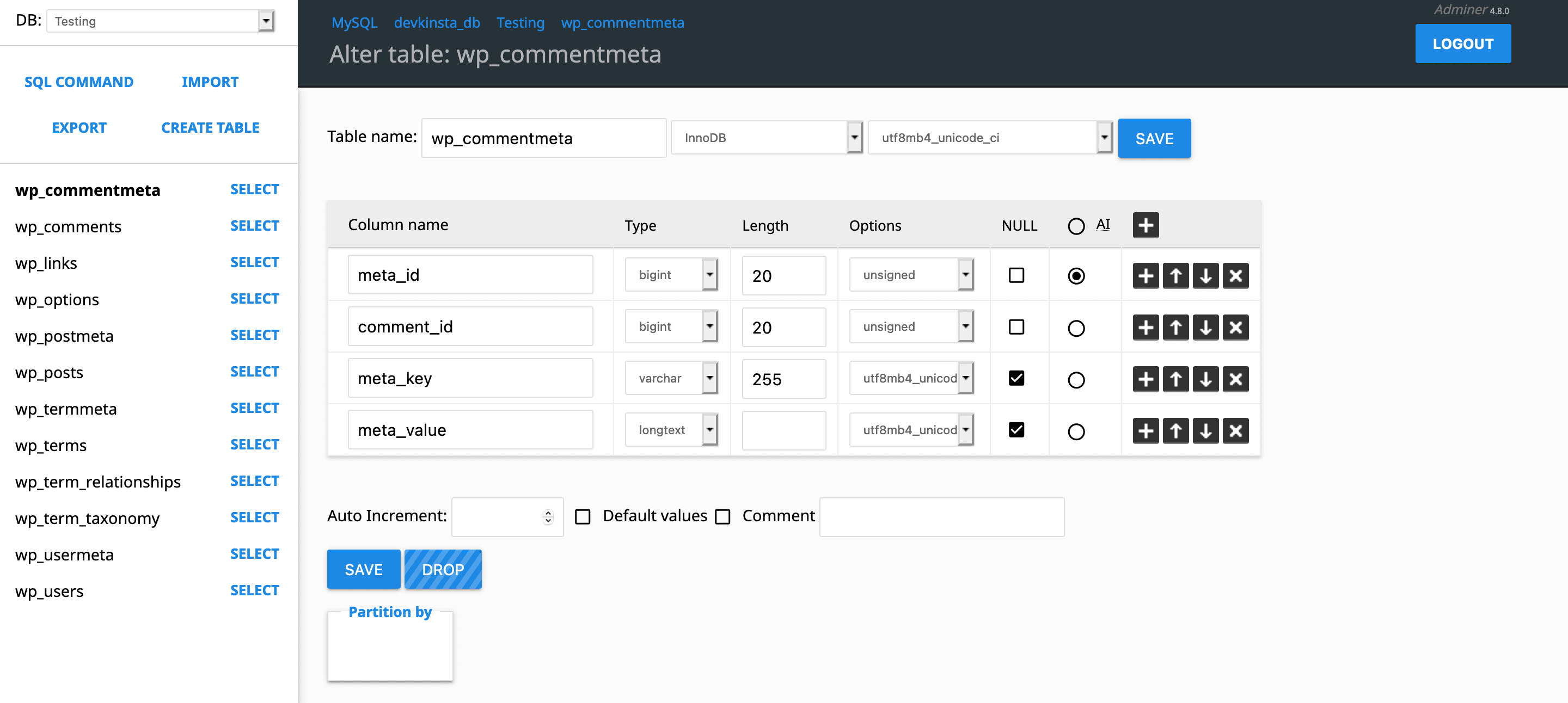Click the IMPORT menu item
Image resolution: width=1568 pixels, height=703 pixels.
click(x=210, y=82)
